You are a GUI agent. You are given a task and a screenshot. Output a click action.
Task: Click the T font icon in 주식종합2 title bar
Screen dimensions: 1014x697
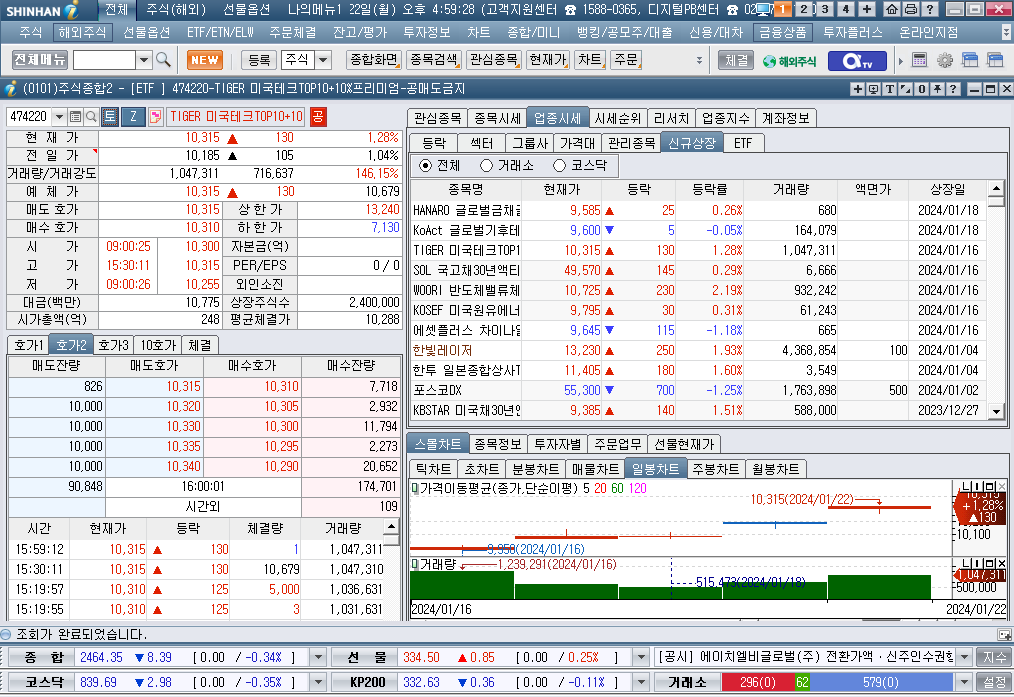click(x=889, y=89)
